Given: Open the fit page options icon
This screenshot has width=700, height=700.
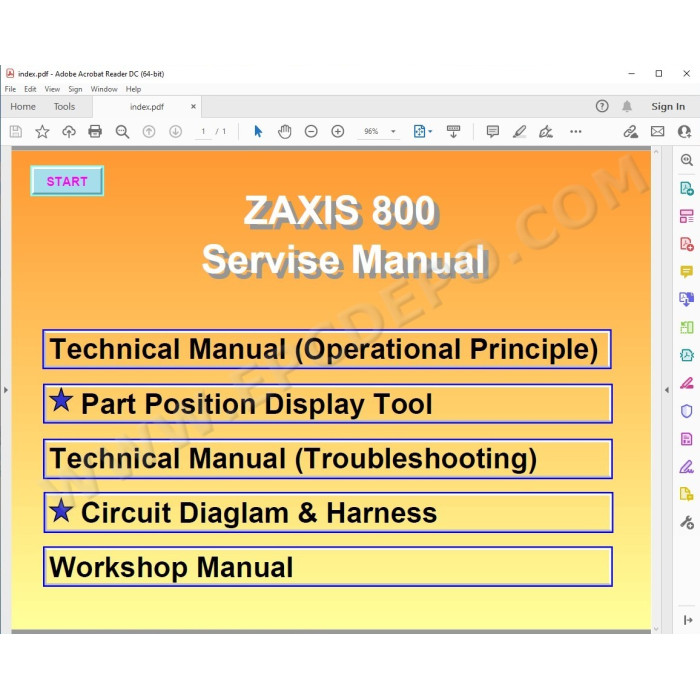Looking at the screenshot, I should (x=422, y=131).
